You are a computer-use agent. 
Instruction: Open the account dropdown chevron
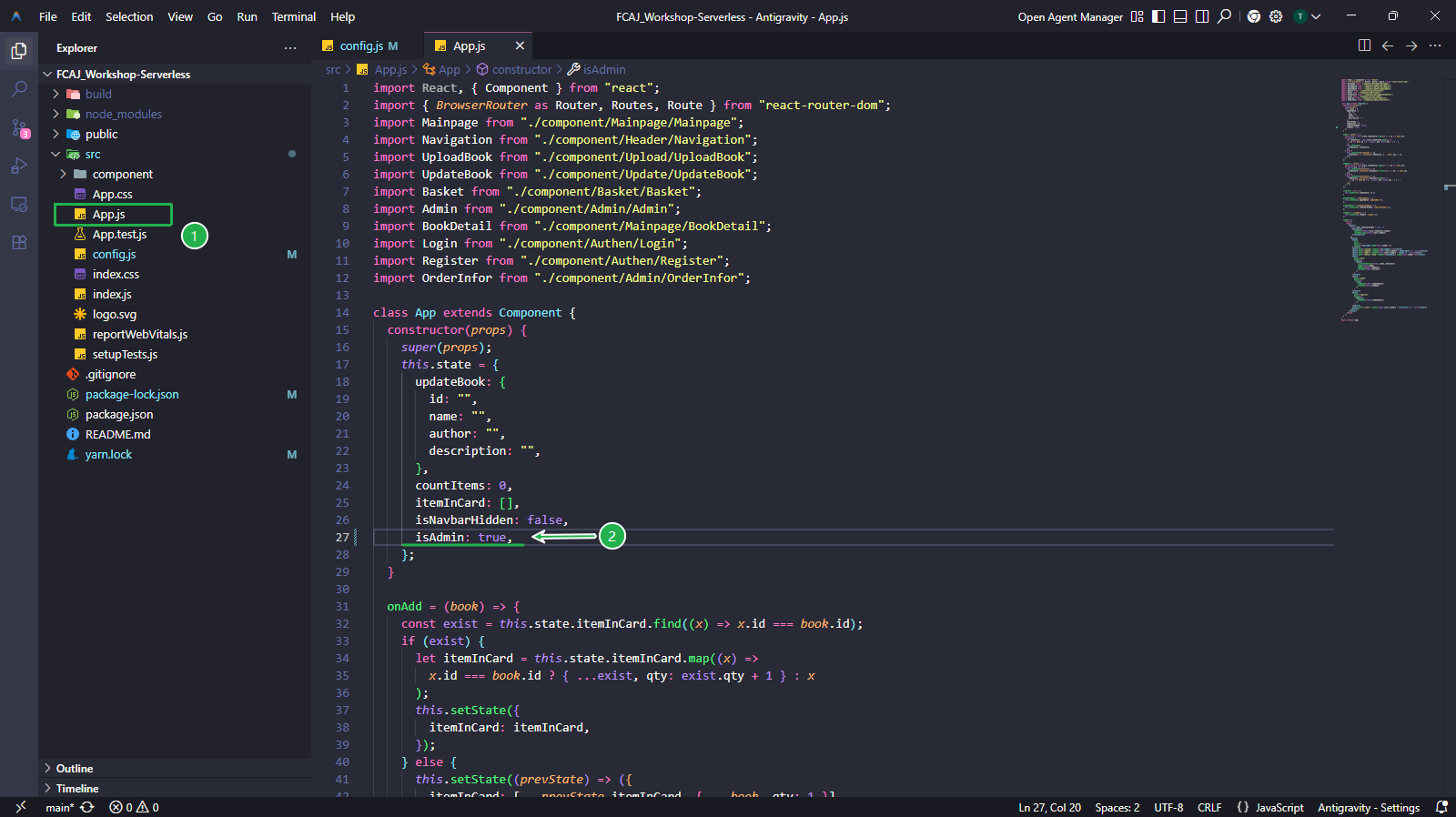tap(1316, 16)
